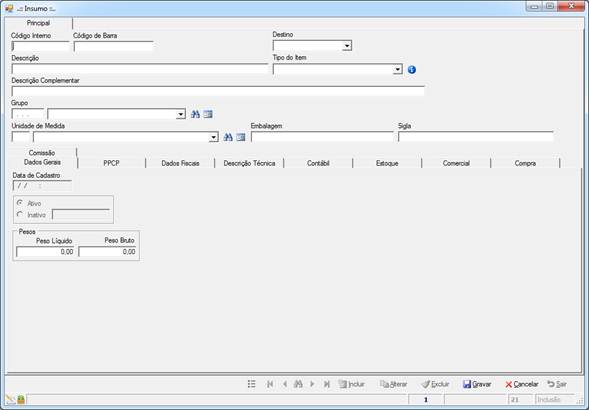Click the Incluir button

click(352, 384)
